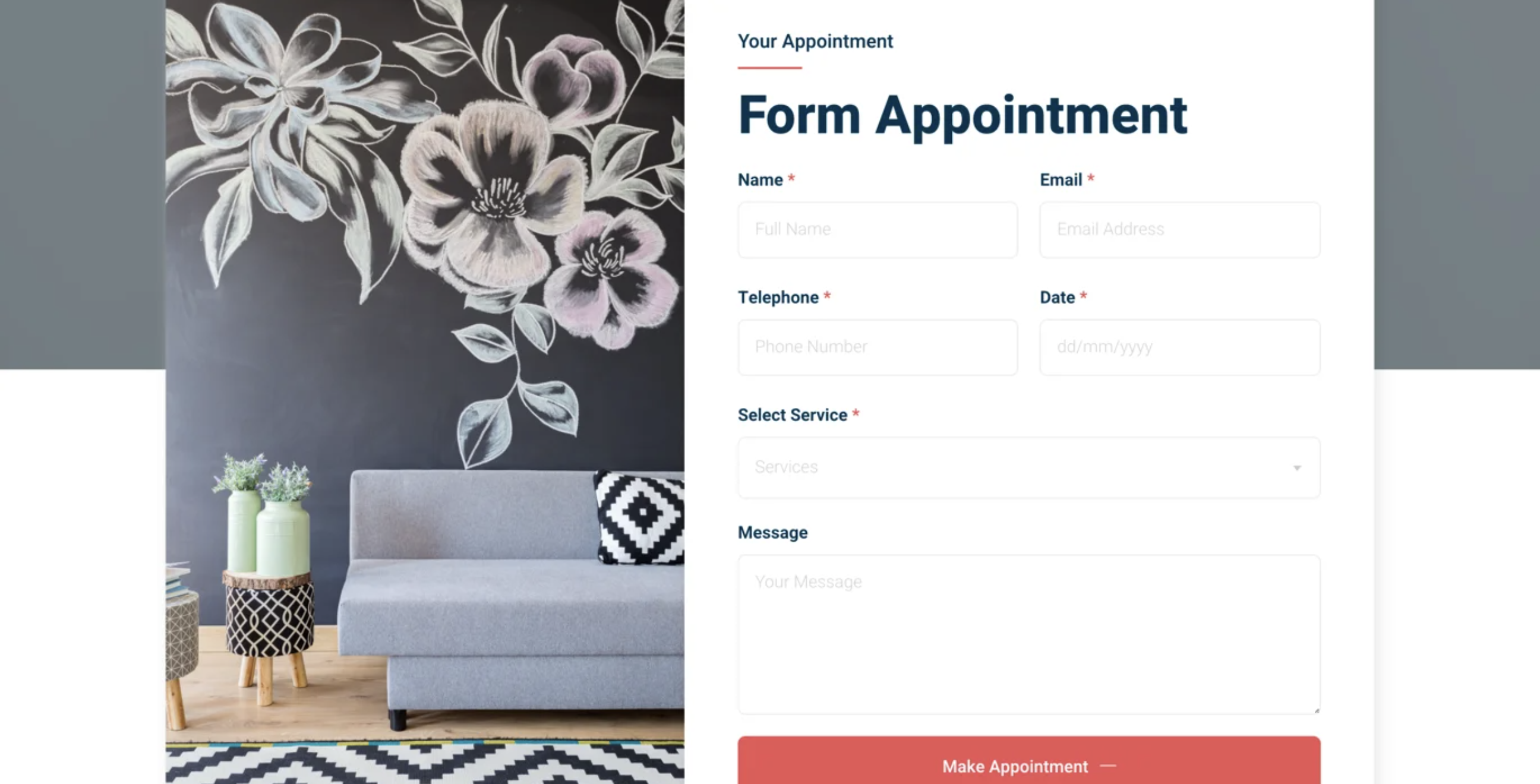Viewport: 1540px width, 784px height.
Task: Submit with the Make Appointment button
Action: [x=1029, y=763]
